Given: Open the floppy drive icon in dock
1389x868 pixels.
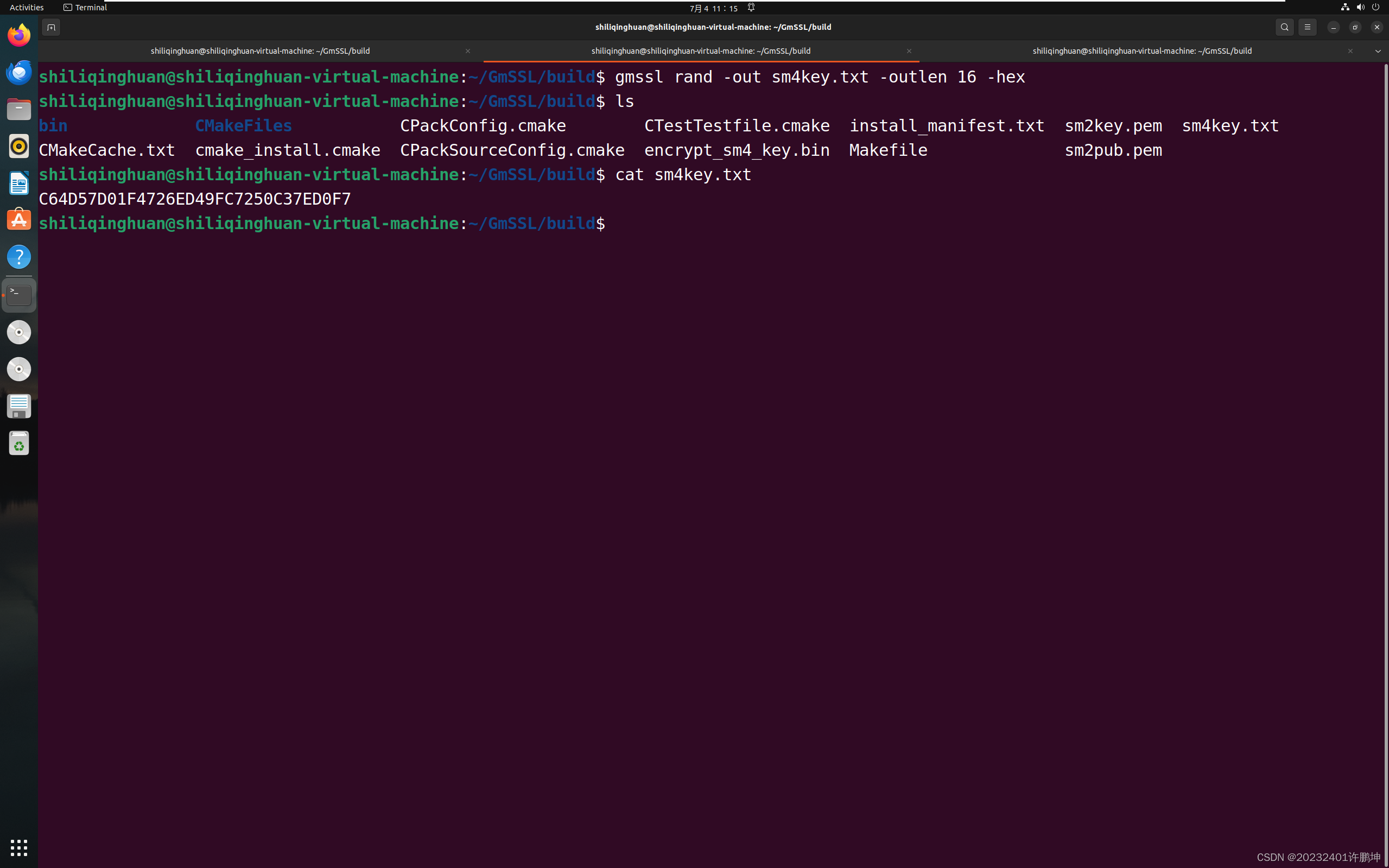Looking at the screenshot, I should pyautogui.click(x=19, y=407).
